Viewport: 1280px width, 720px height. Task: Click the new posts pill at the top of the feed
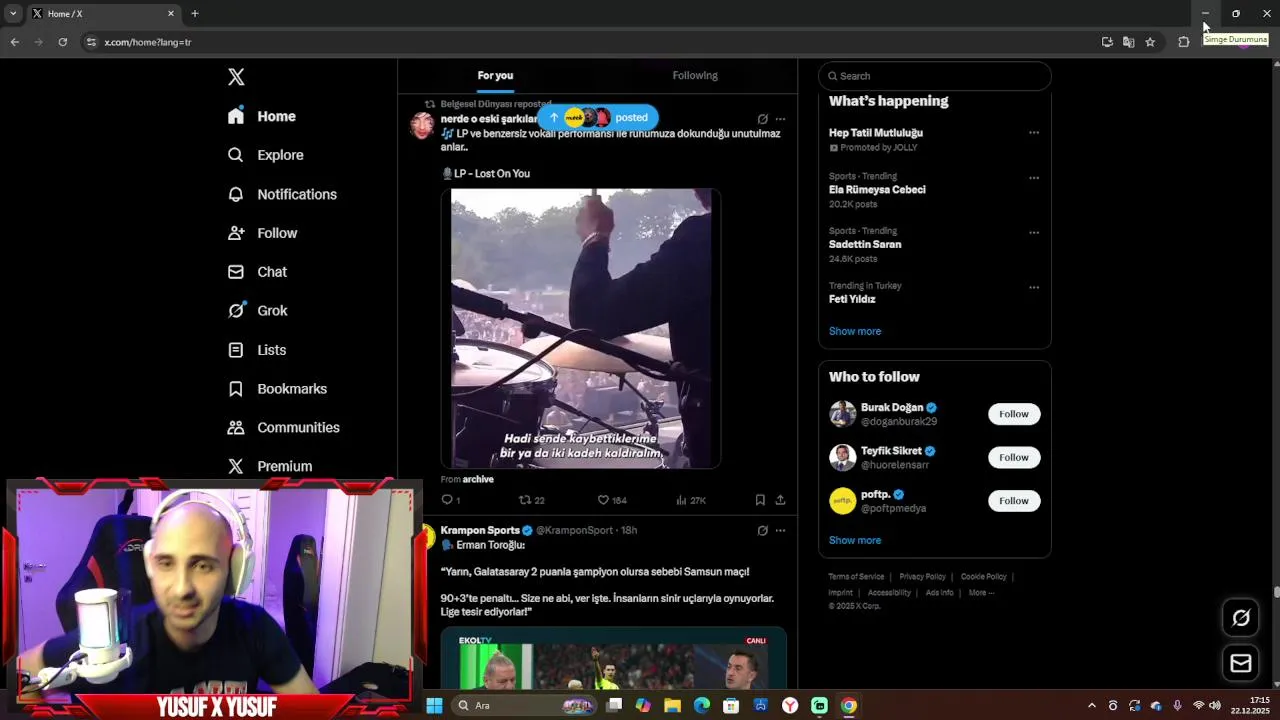pos(598,117)
